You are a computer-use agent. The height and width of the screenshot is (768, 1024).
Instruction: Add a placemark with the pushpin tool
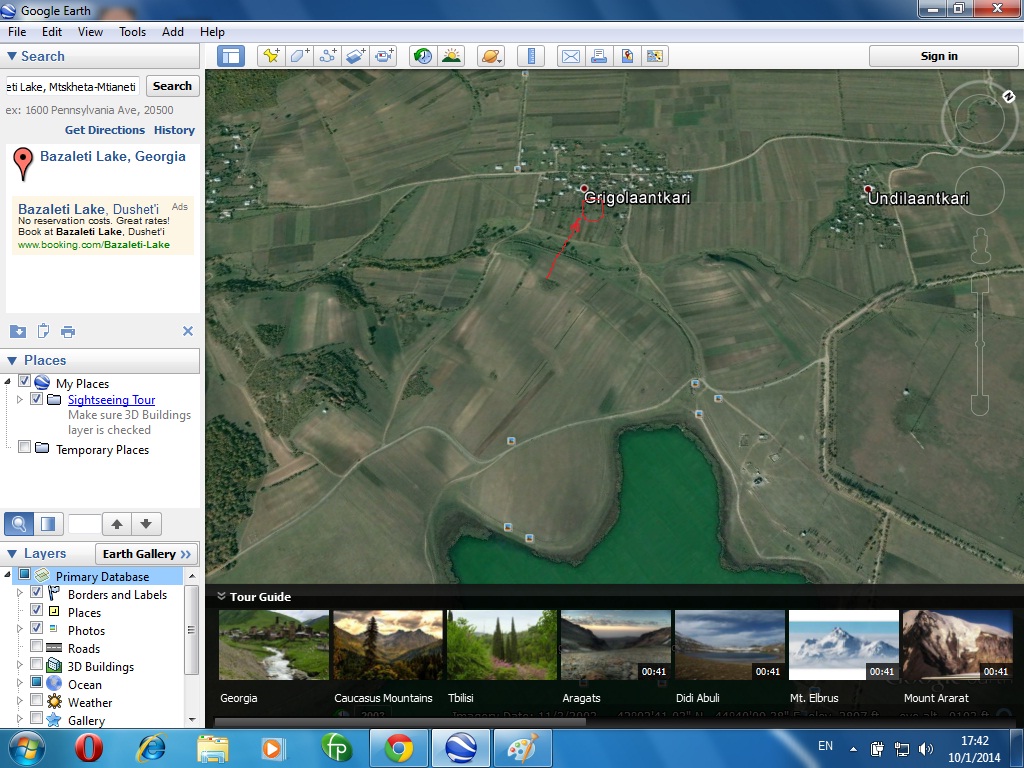[271, 56]
